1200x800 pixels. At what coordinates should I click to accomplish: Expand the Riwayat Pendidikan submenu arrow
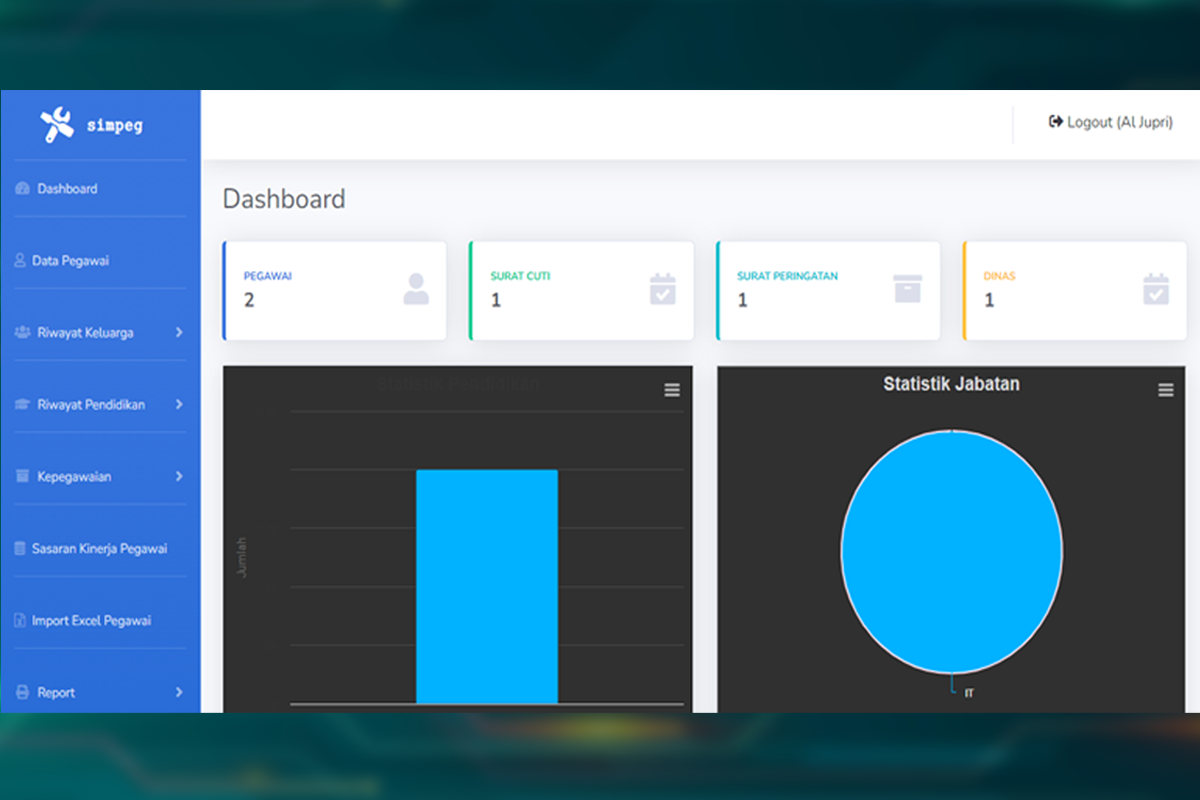[x=179, y=405]
